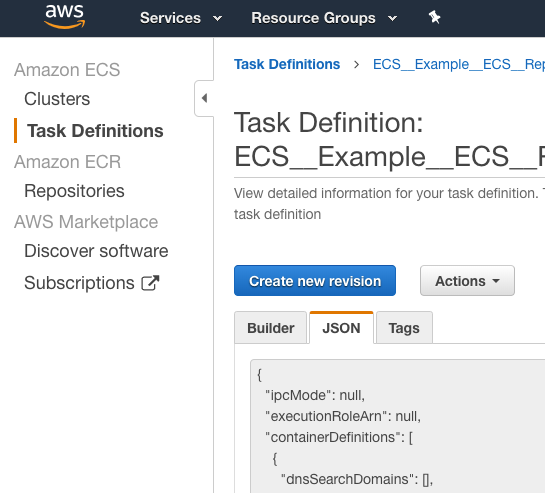
Task: Select the JSON tab
Action: (341, 328)
